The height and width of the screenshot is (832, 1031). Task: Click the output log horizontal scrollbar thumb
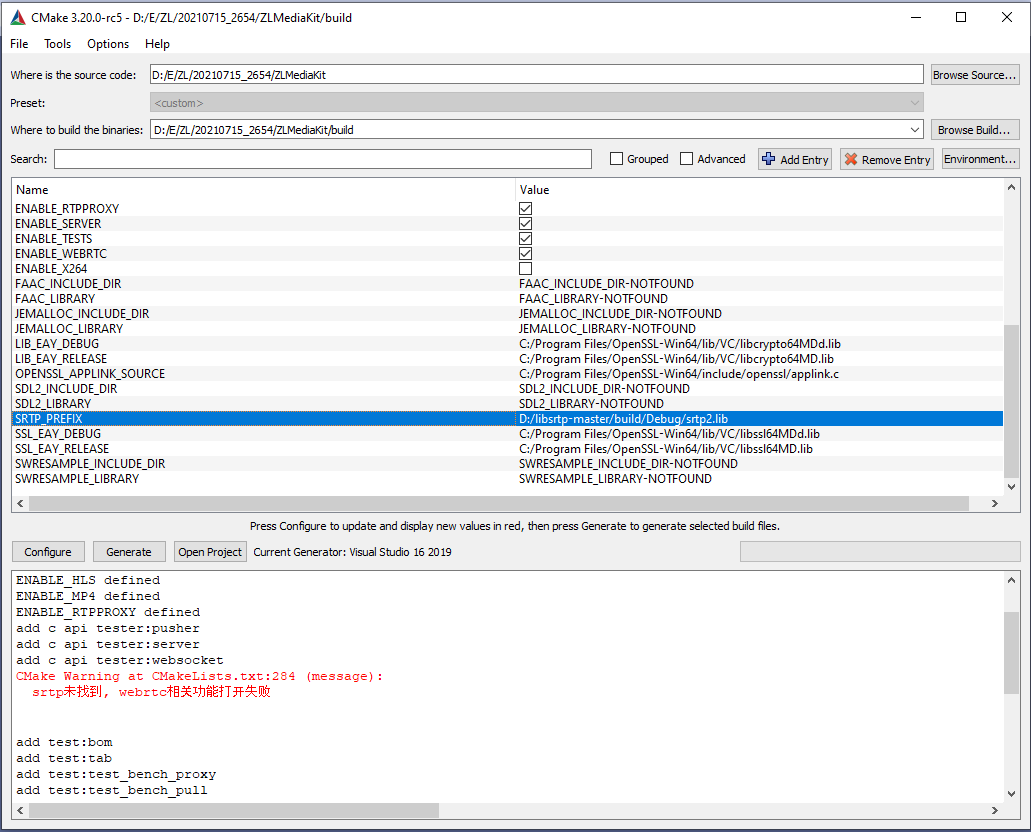click(x=233, y=810)
